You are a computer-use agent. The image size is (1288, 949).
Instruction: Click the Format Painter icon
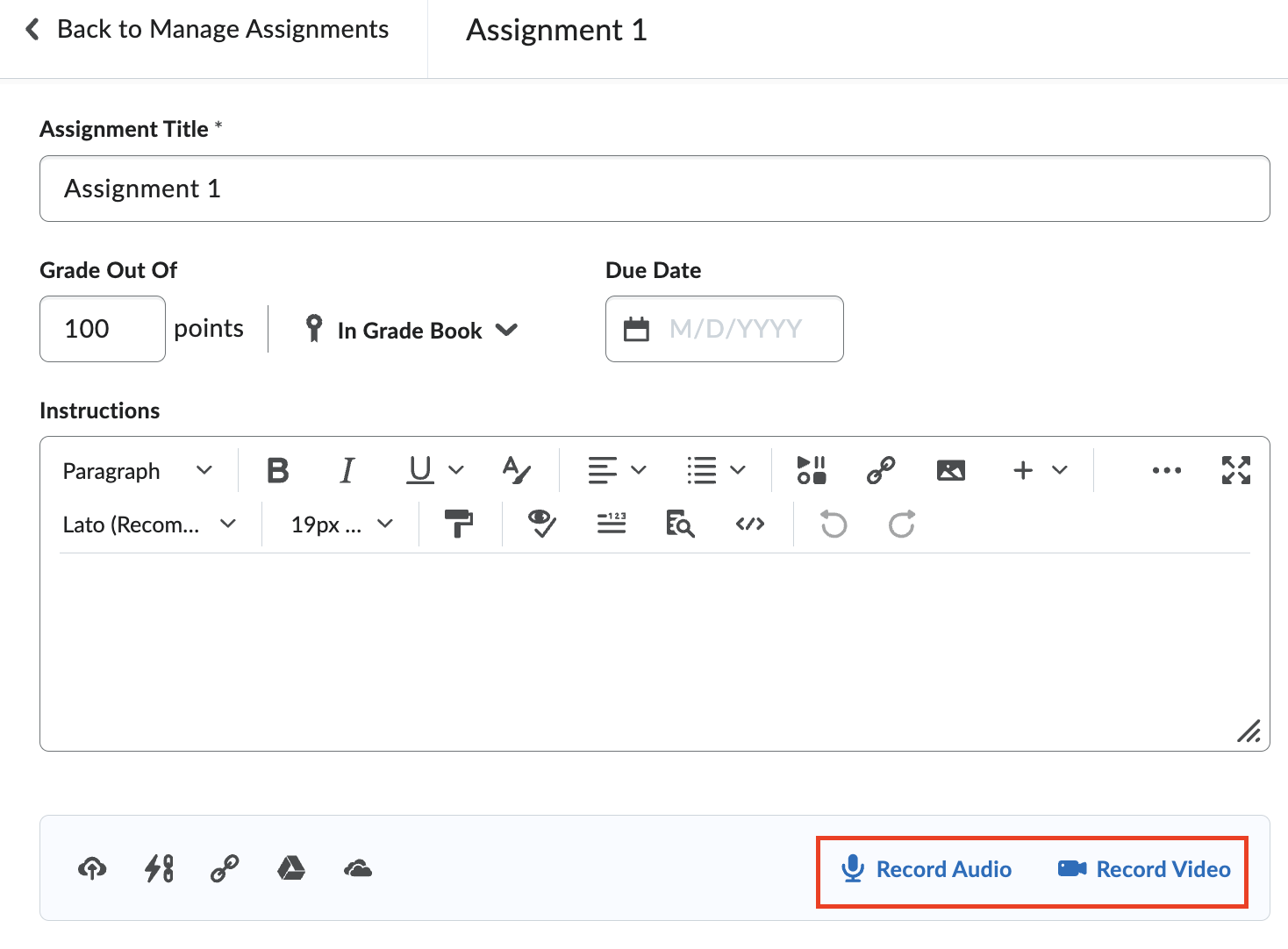[x=458, y=524]
